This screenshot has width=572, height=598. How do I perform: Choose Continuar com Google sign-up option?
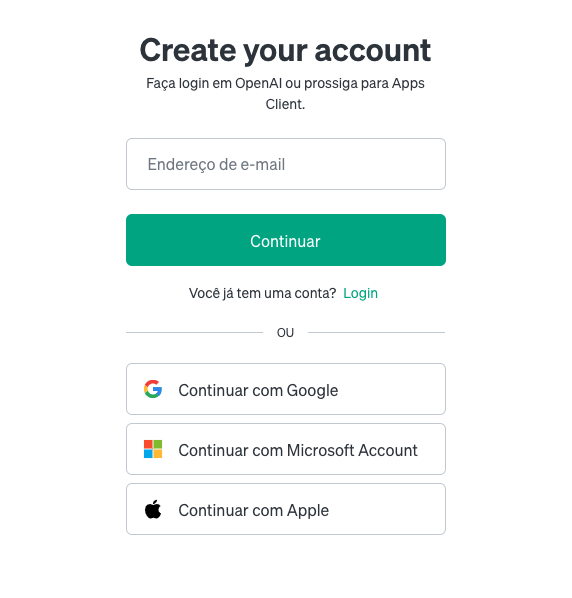point(286,389)
